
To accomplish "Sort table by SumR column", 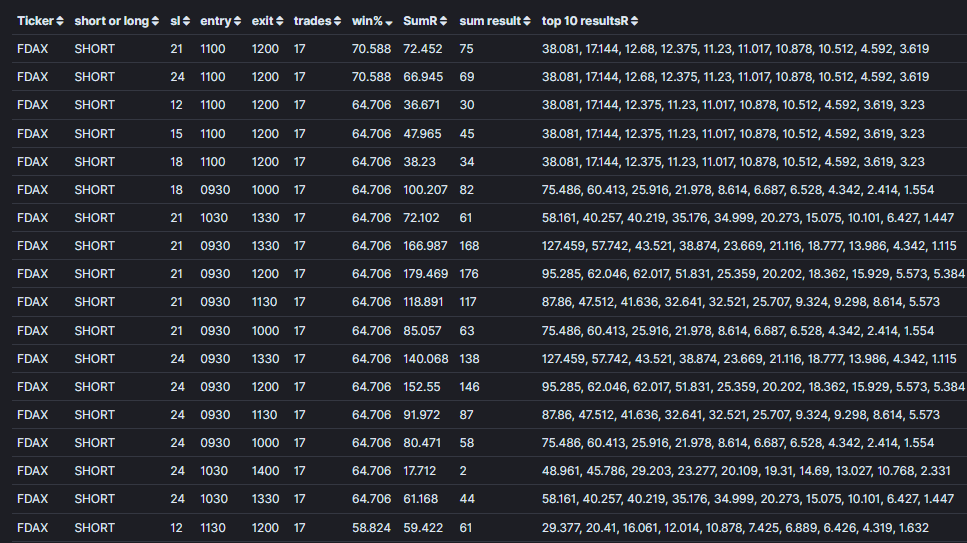I will pyautogui.click(x=425, y=21).
